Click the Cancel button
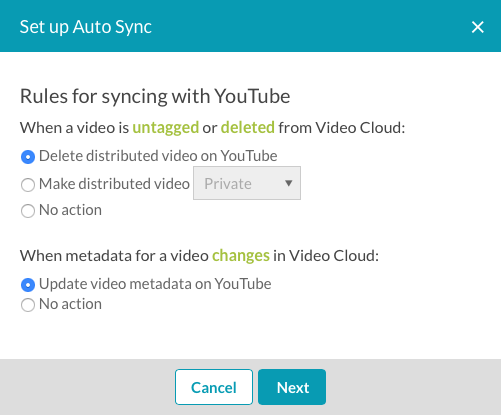 214,387
